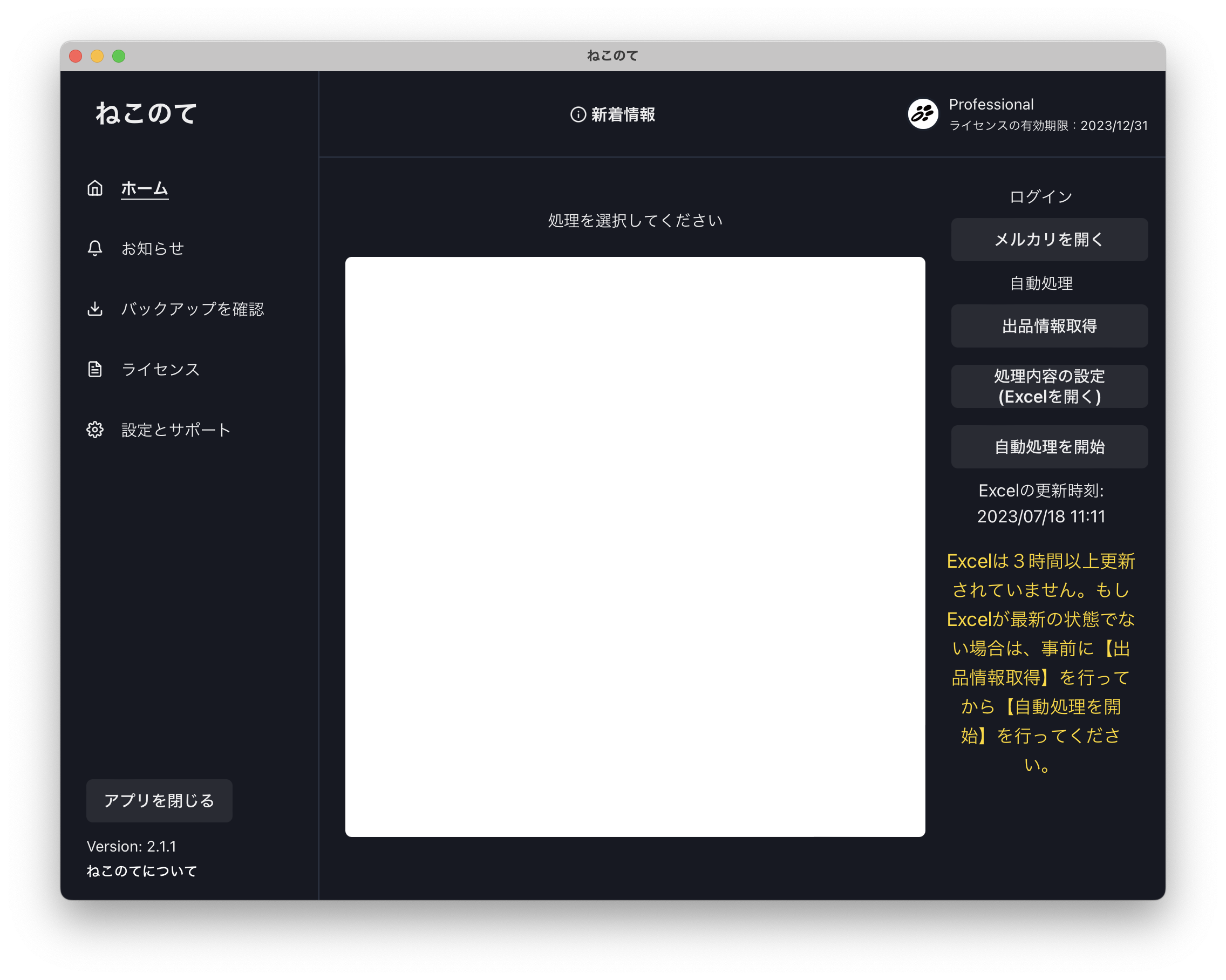This screenshot has width=1226, height=980.
Task: Click the ライセンスの有効期限：2023/12/31 text
Action: point(1048,126)
